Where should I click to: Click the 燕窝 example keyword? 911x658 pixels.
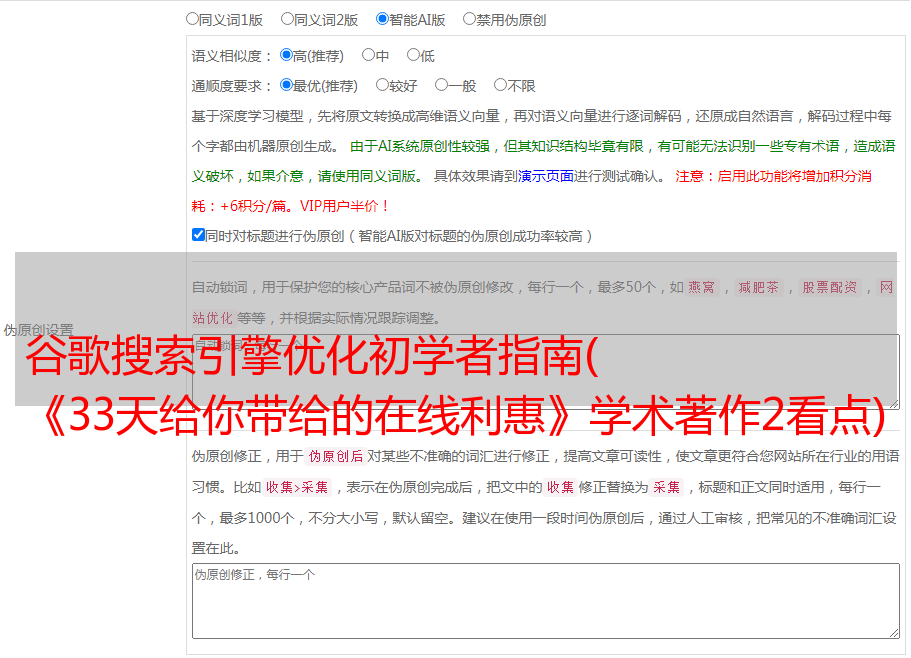pyautogui.click(x=701, y=287)
